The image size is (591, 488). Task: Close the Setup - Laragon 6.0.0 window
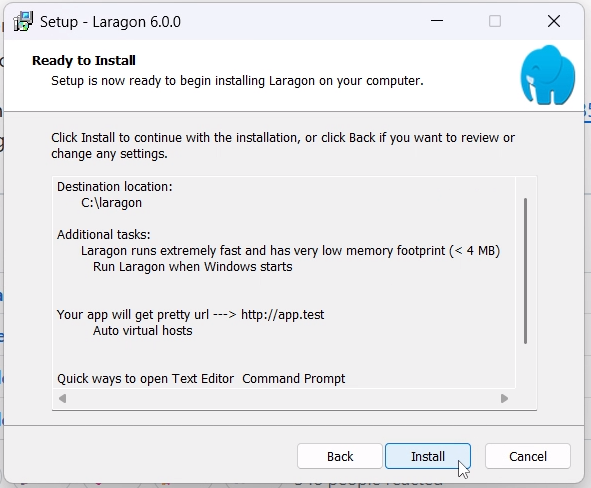[x=554, y=21]
